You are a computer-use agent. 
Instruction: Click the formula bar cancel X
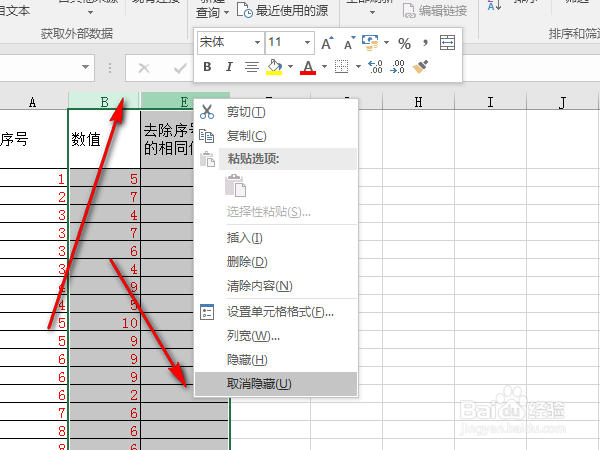(x=144, y=68)
